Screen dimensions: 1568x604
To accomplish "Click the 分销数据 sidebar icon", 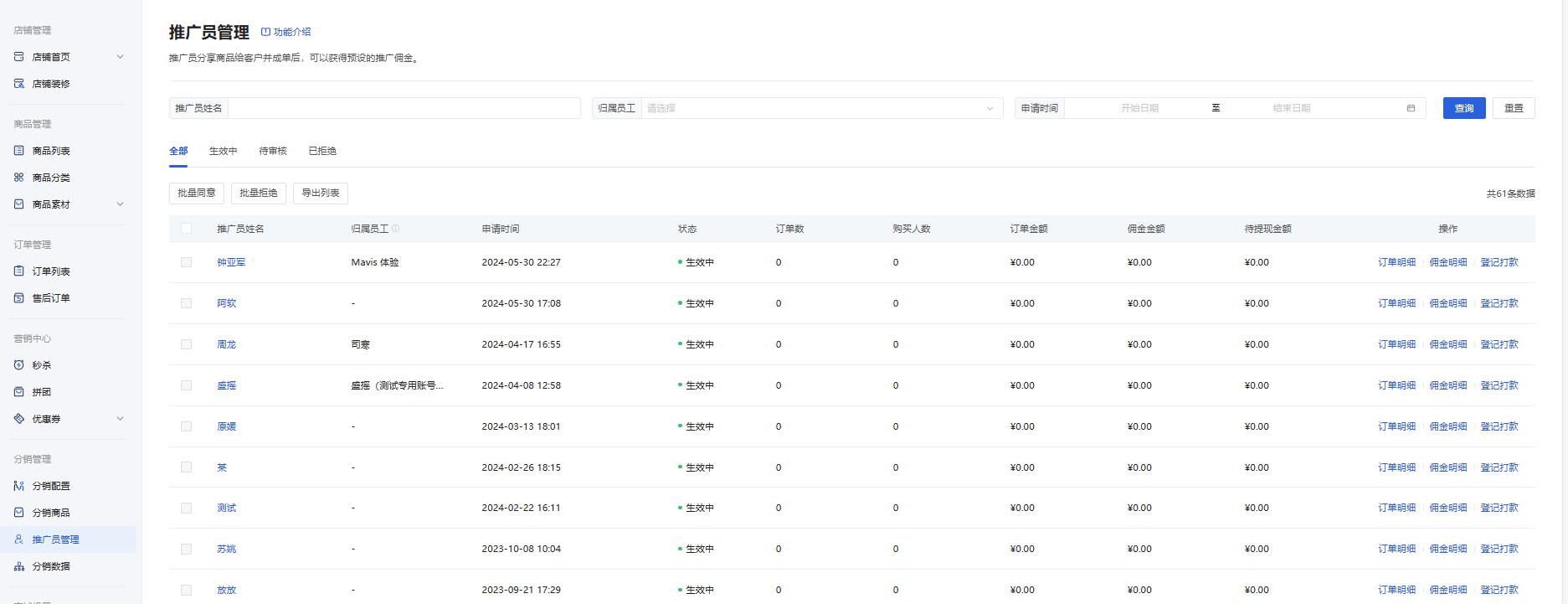I will click(19, 566).
